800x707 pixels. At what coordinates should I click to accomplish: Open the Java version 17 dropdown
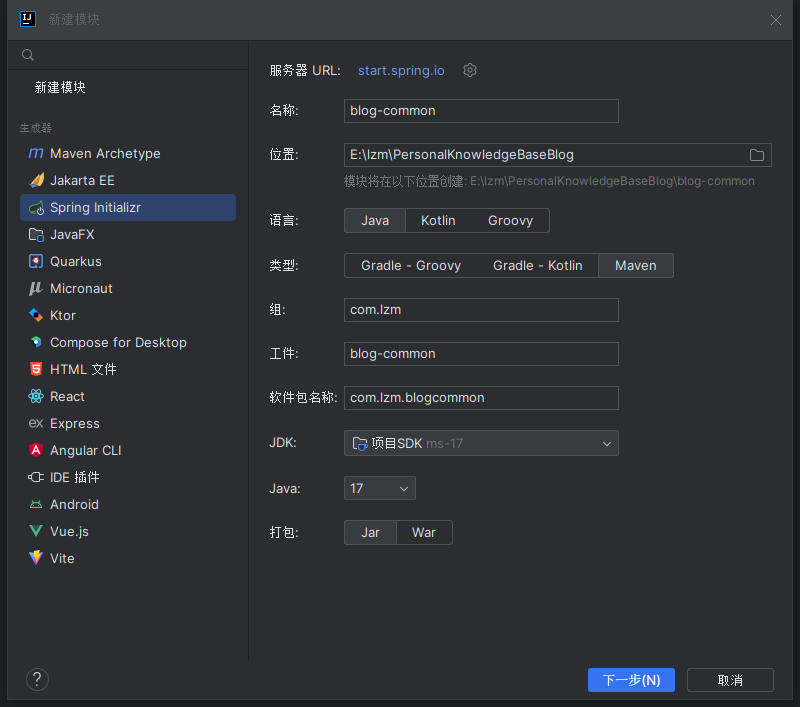(380, 488)
